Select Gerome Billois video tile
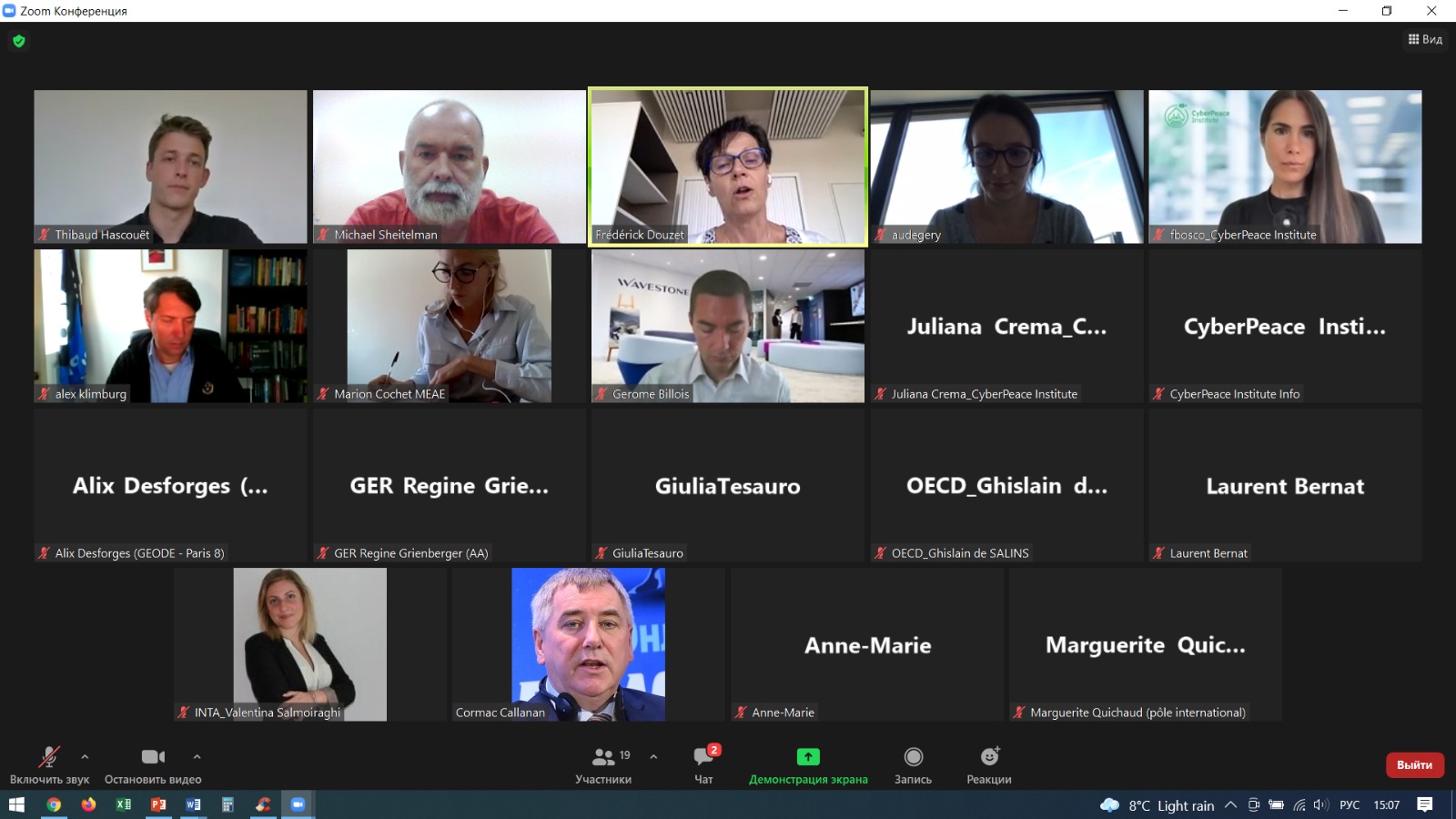 coord(728,326)
